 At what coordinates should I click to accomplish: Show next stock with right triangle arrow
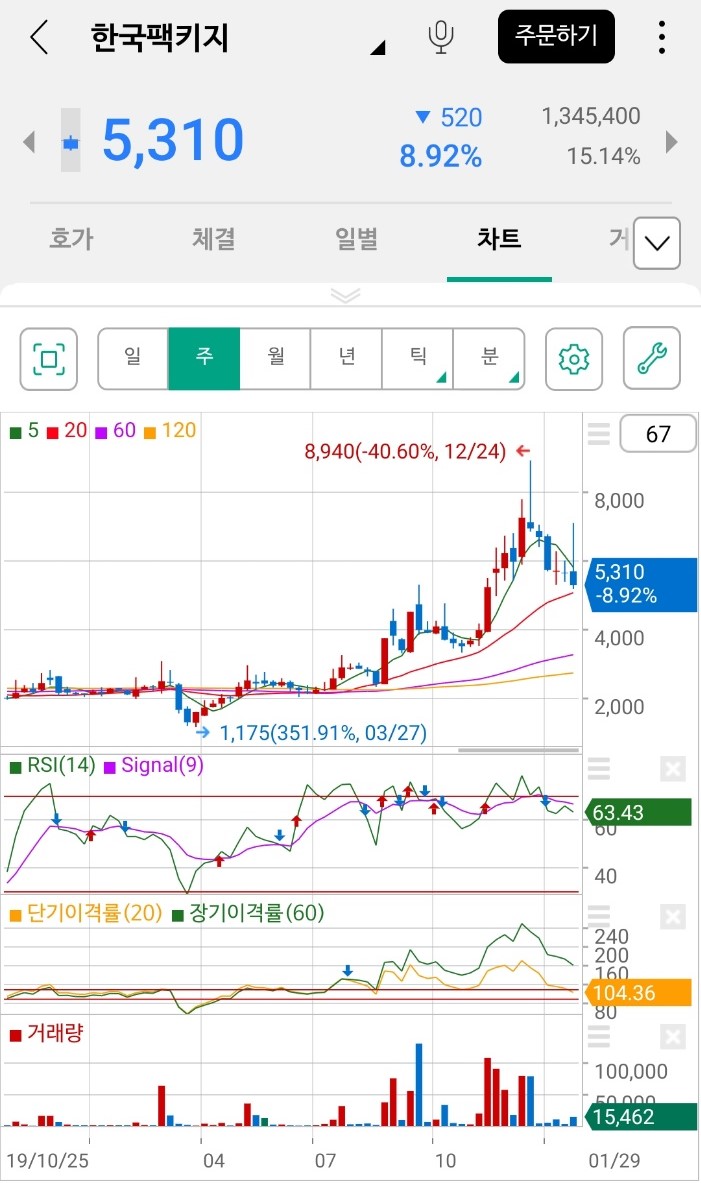671,141
